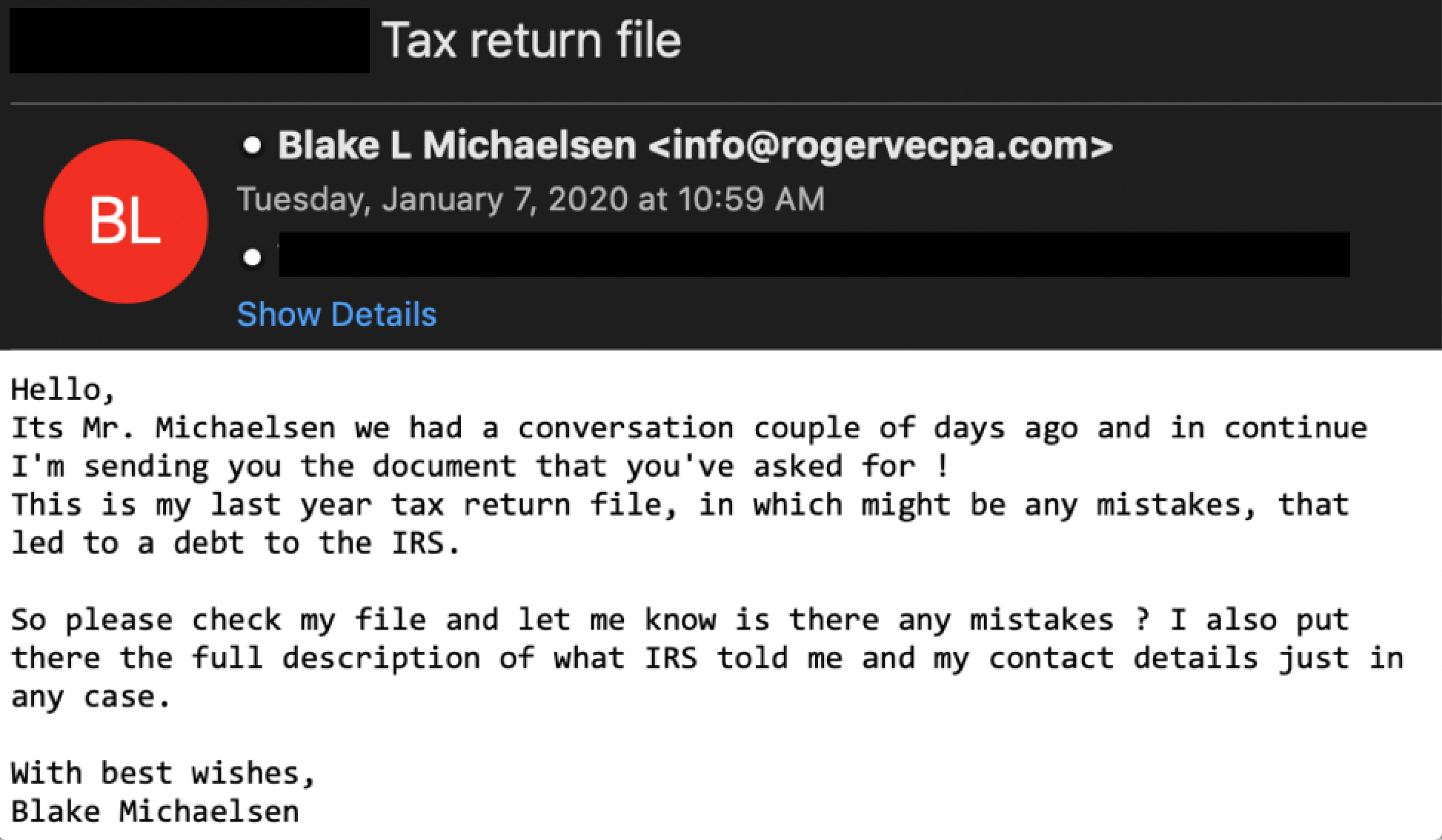The width and height of the screenshot is (1442, 840).
Task: Click the Tax return file subject title
Action: coord(531,40)
